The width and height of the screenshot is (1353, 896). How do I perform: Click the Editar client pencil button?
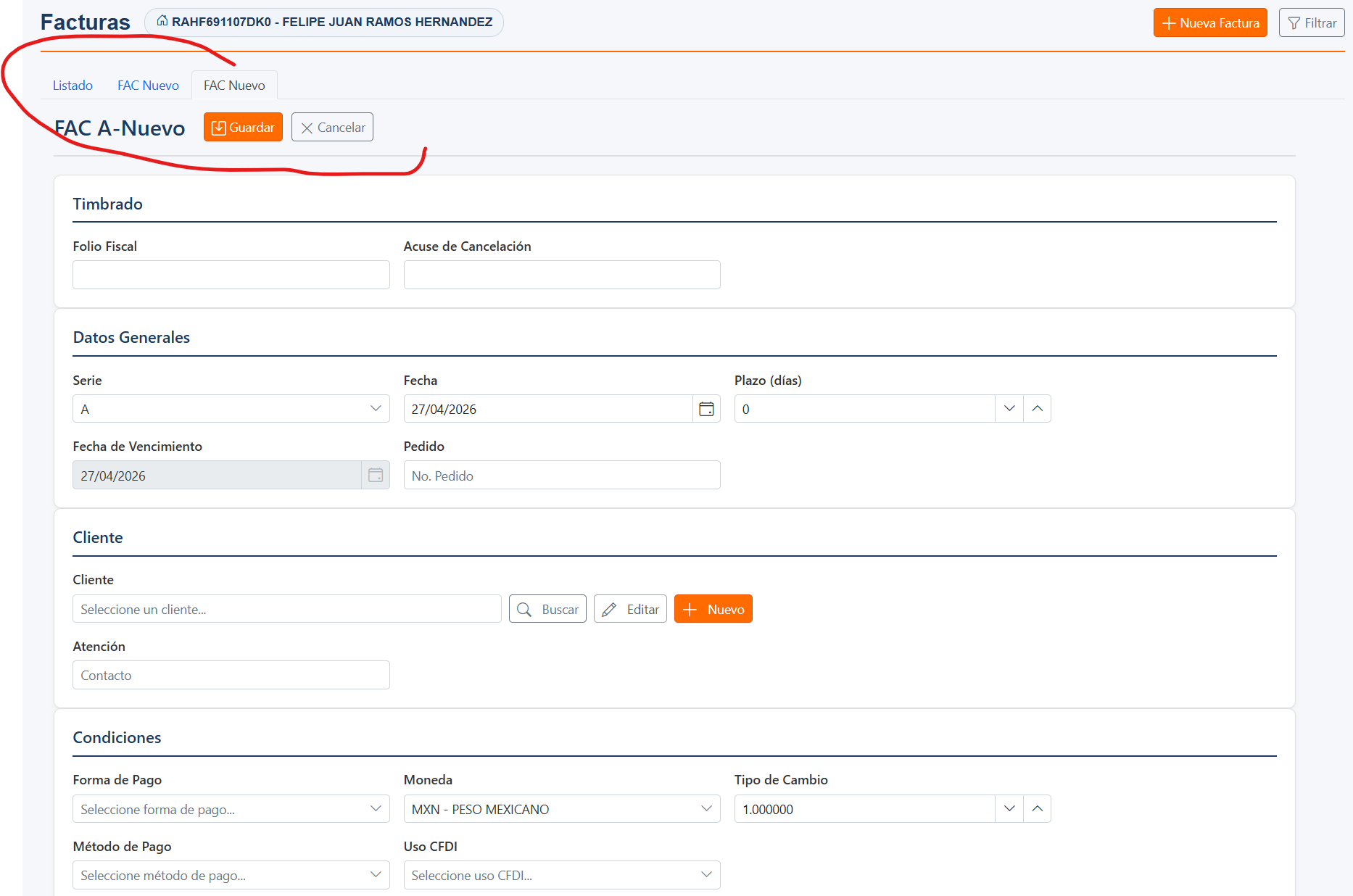pyautogui.click(x=630, y=609)
